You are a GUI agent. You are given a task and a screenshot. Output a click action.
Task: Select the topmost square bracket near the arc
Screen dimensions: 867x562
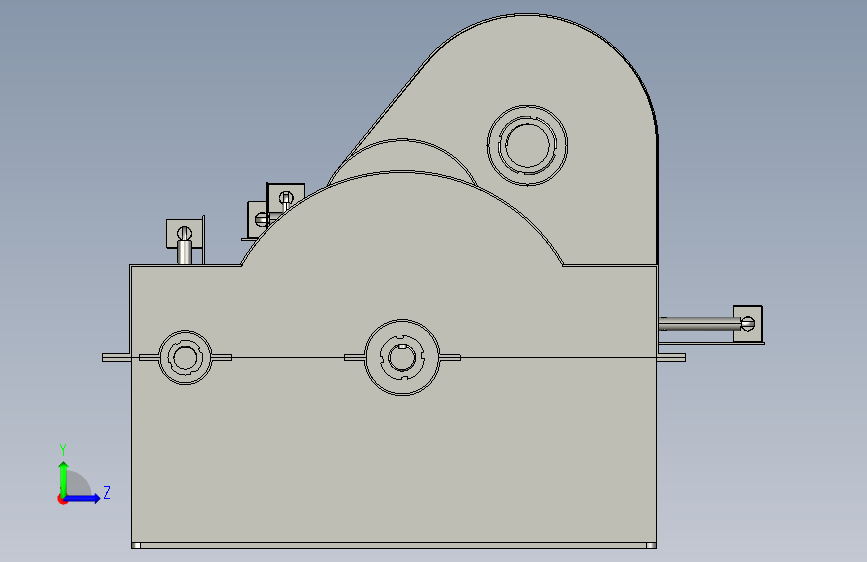[286, 197]
